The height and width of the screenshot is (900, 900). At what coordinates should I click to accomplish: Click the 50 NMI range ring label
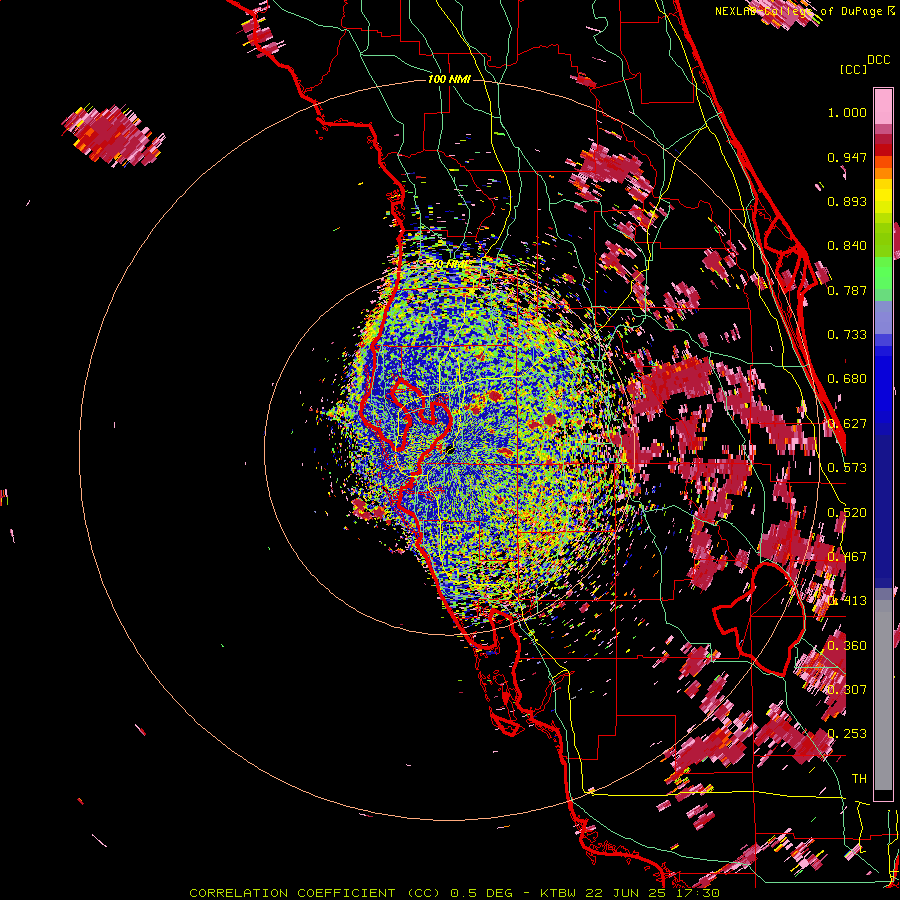(449, 264)
